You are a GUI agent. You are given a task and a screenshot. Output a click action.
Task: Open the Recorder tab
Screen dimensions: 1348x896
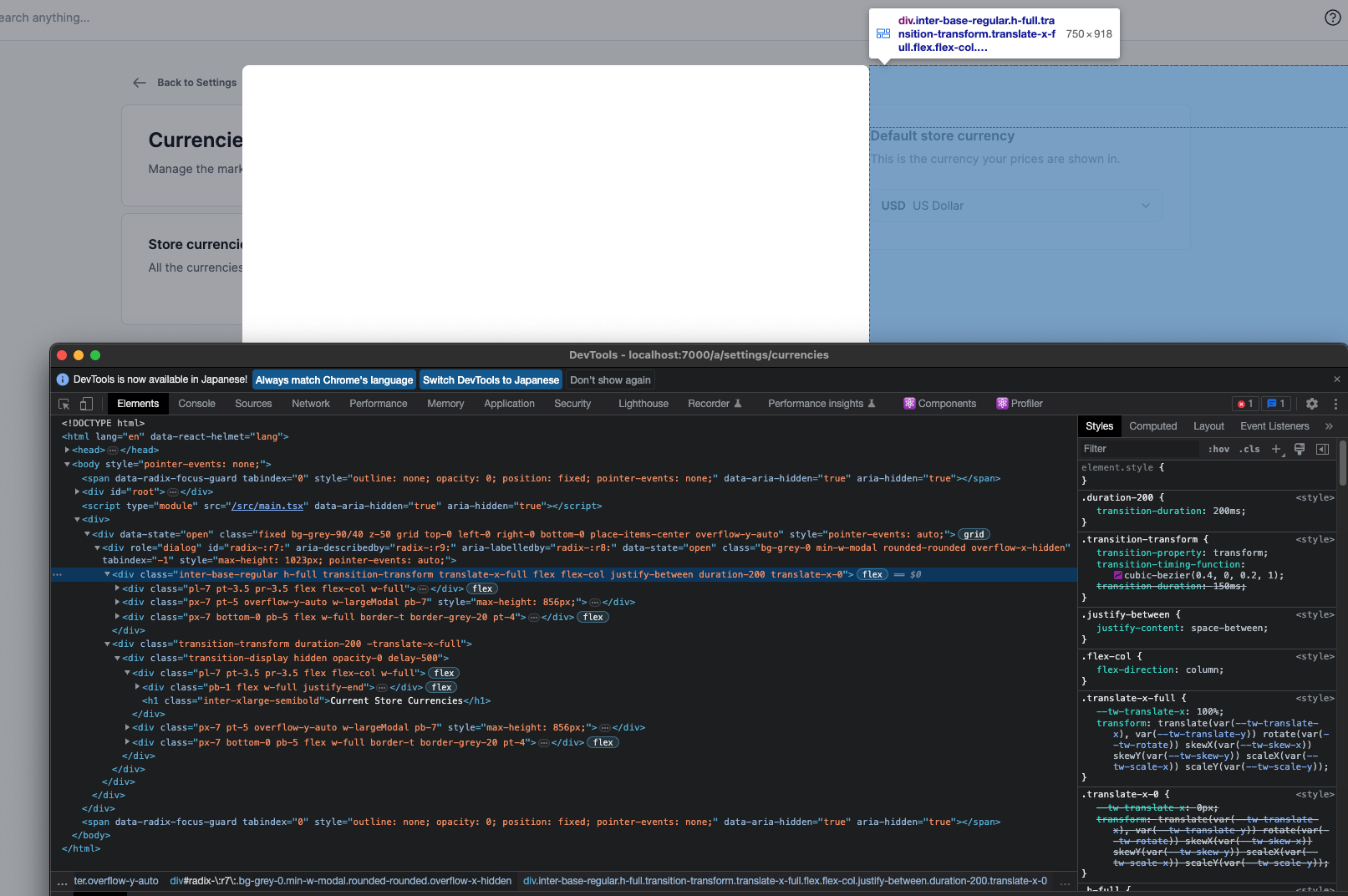(715, 404)
